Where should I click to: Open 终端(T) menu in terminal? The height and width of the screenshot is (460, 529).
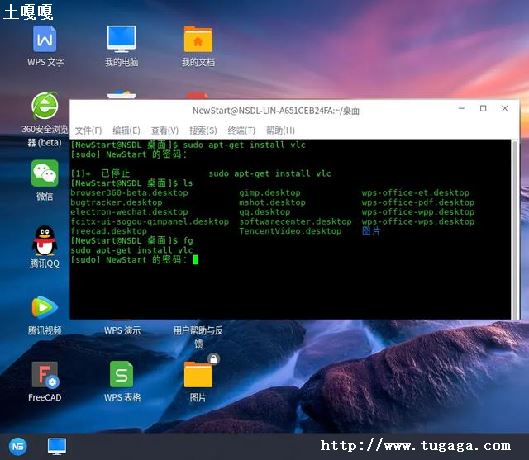tap(242, 130)
